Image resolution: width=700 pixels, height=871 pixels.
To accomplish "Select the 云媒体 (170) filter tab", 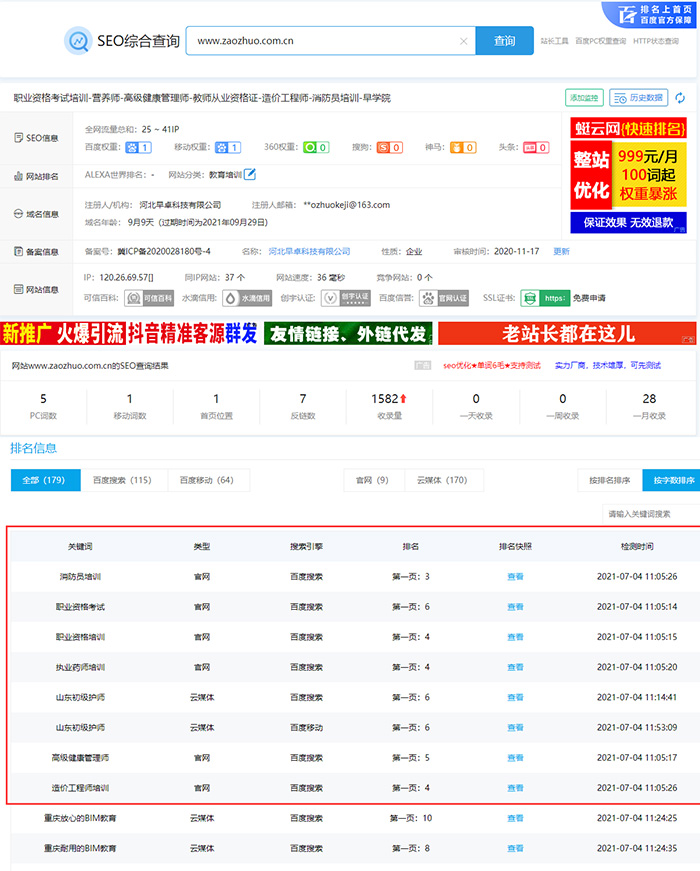I will (x=442, y=481).
